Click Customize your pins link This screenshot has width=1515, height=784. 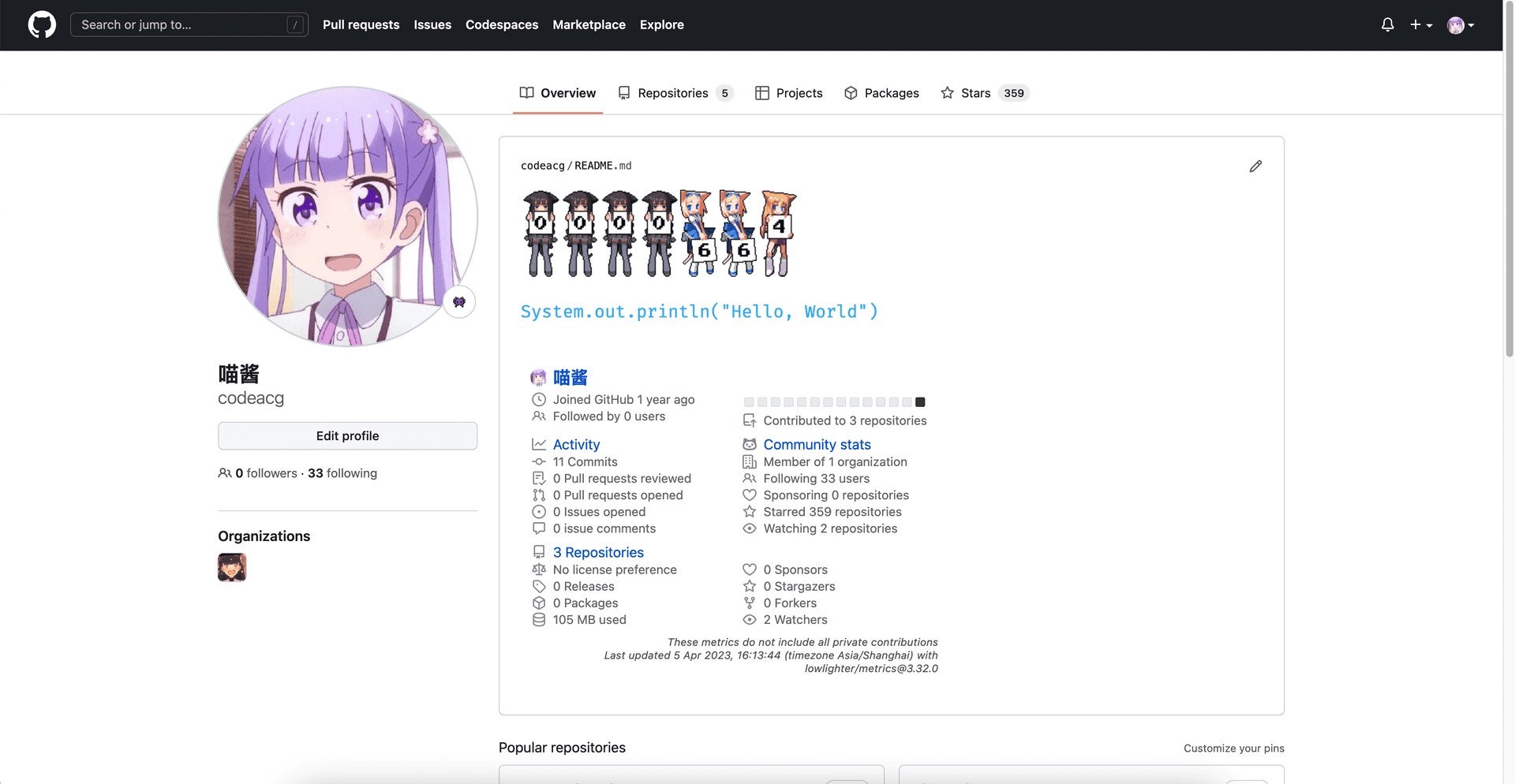click(x=1233, y=748)
